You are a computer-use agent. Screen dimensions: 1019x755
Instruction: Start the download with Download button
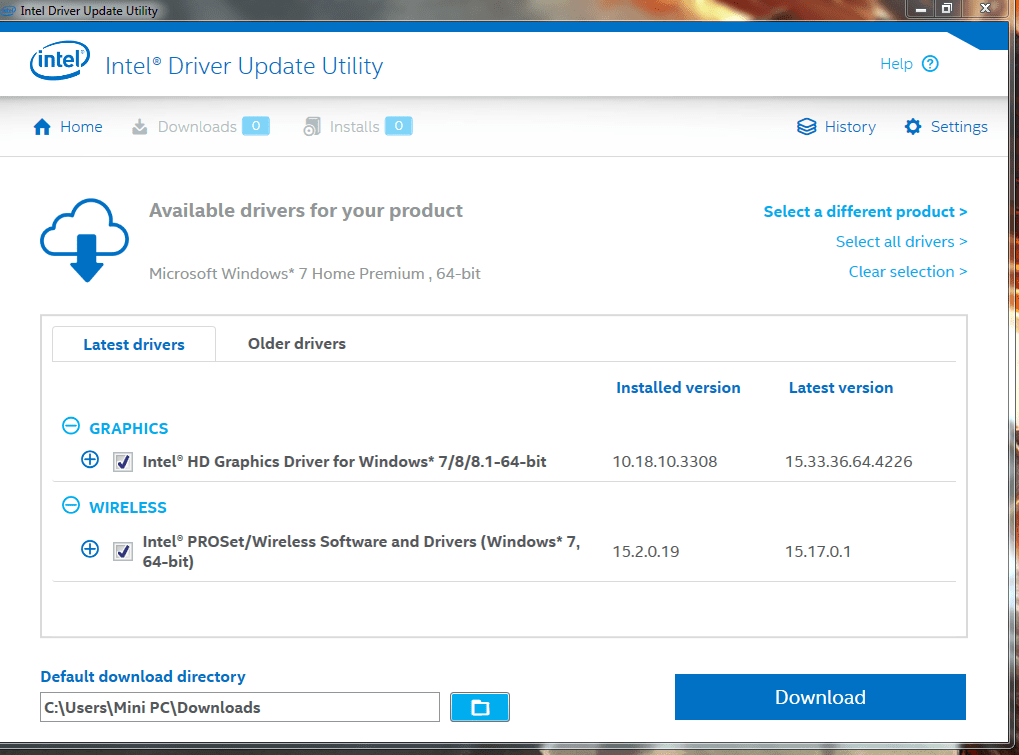pos(820,697)
